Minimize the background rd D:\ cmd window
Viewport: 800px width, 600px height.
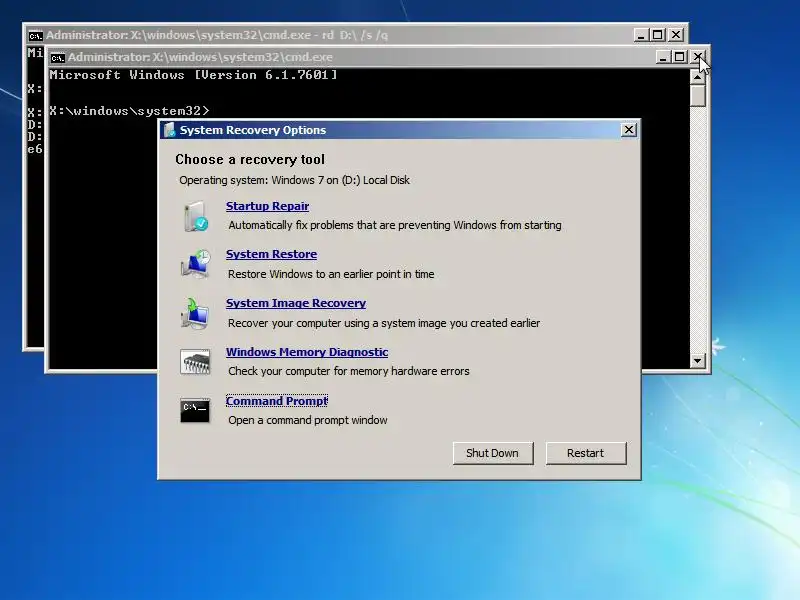(x=640, y=35)
